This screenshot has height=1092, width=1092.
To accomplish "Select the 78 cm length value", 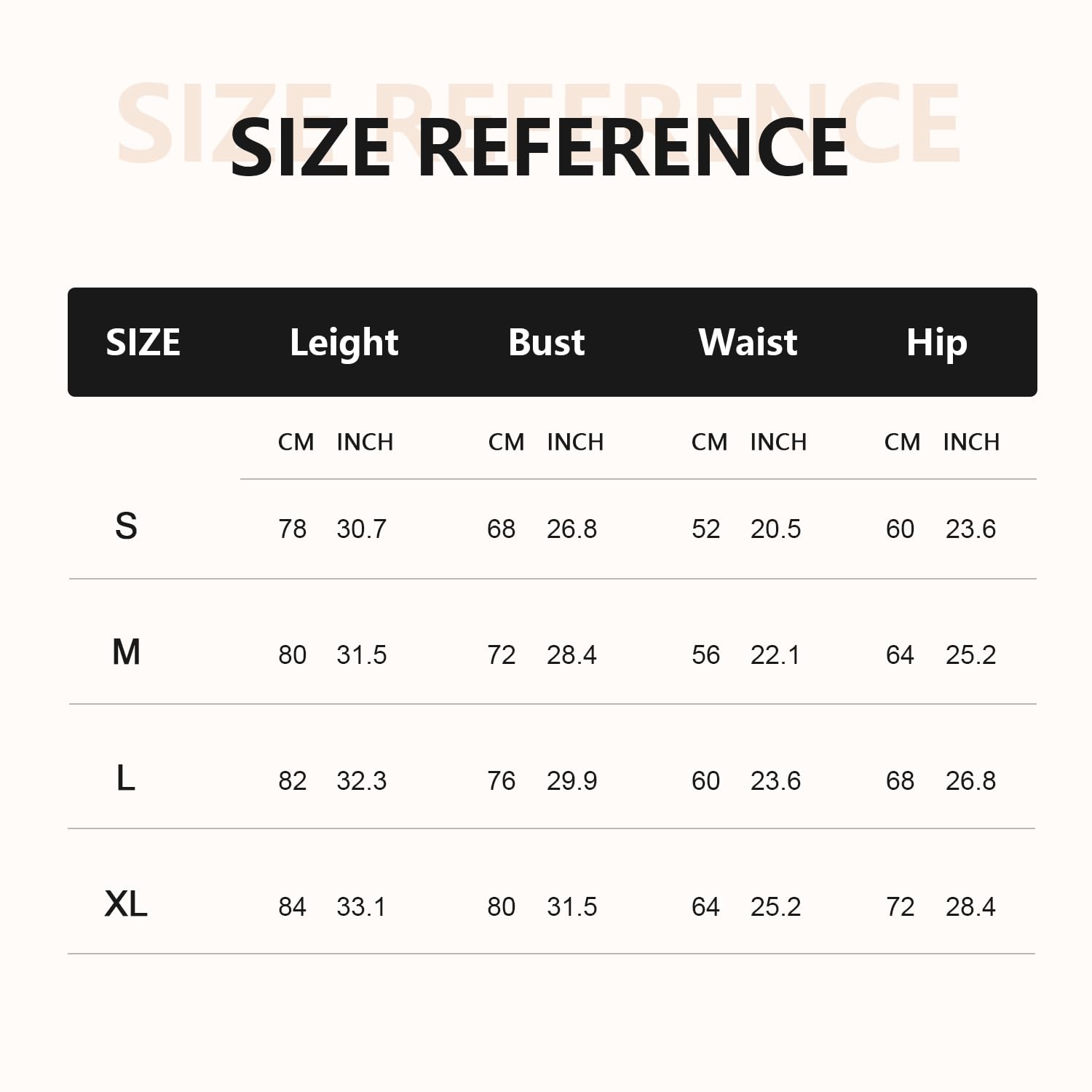I will click(x=292, y=529).
